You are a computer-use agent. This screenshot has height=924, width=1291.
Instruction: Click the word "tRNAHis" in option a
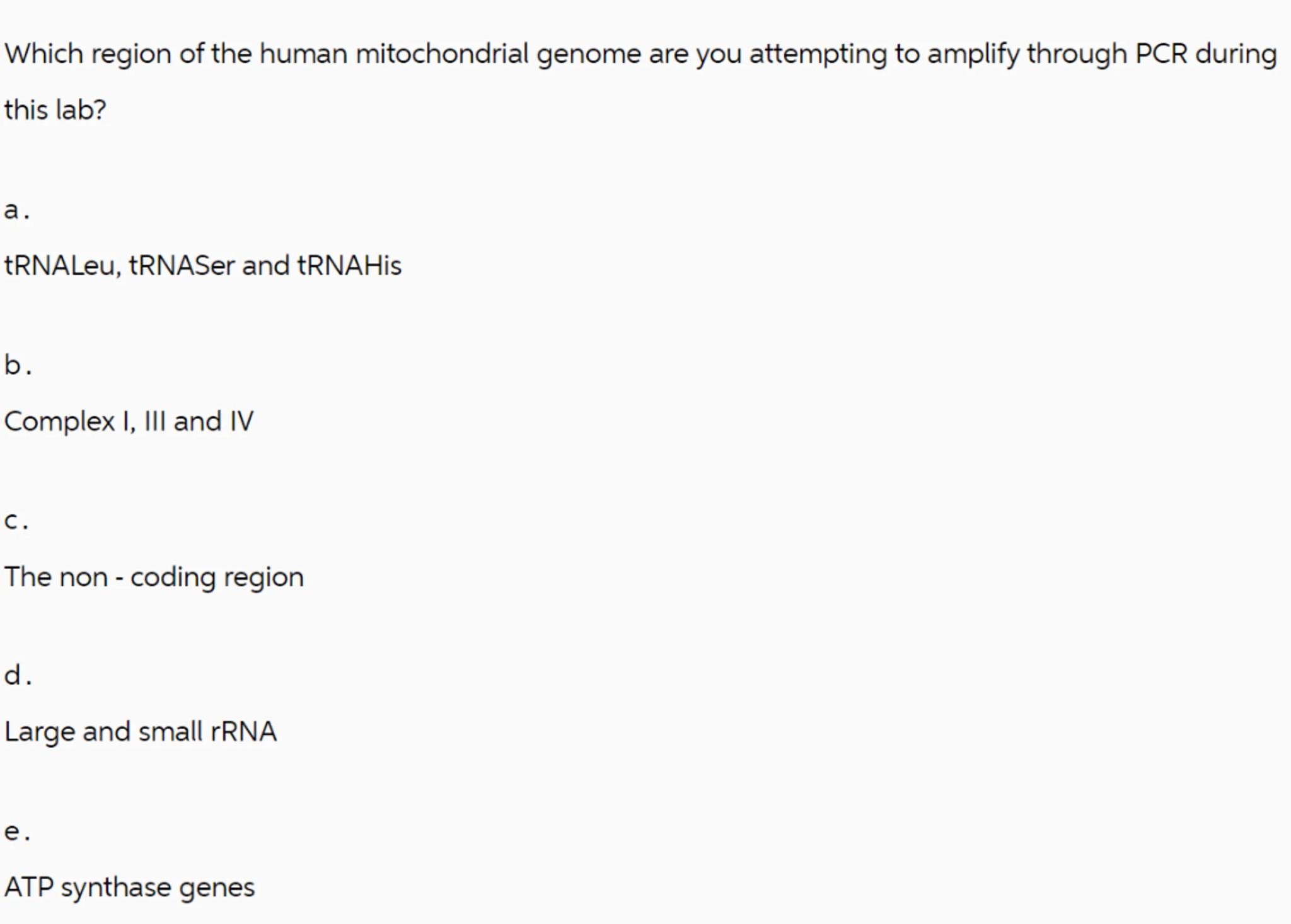(x=349, y=265)
